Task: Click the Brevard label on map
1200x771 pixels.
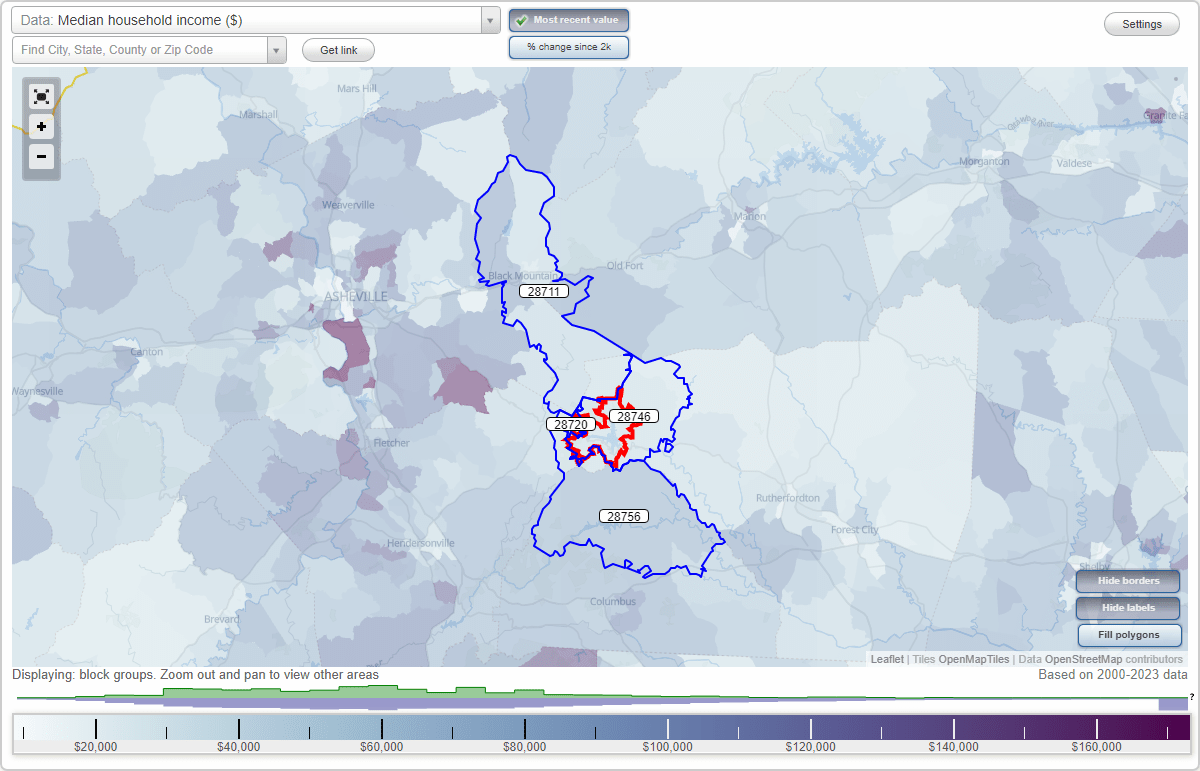Action: click(x=221, y=620)
